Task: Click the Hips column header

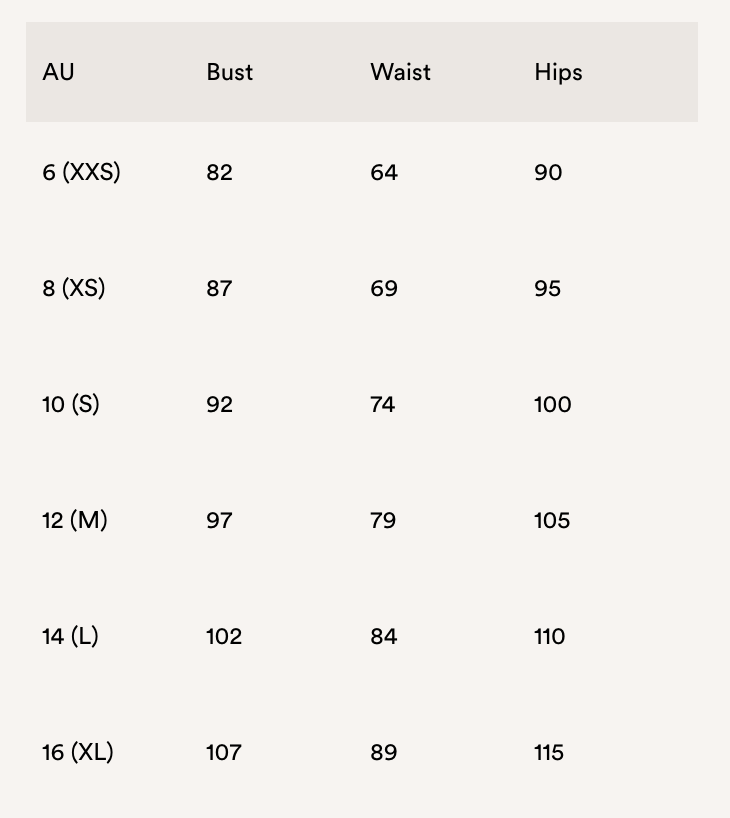Action: (x=558, y=72)
